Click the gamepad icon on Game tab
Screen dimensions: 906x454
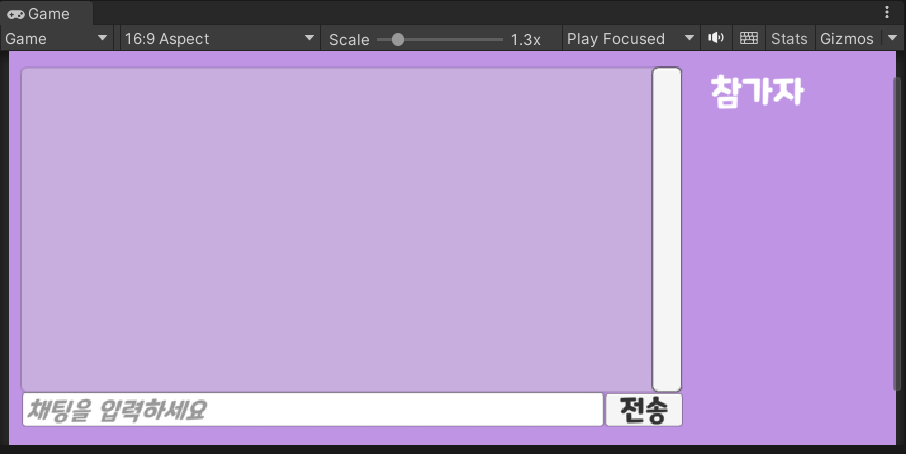coord(16,14)
